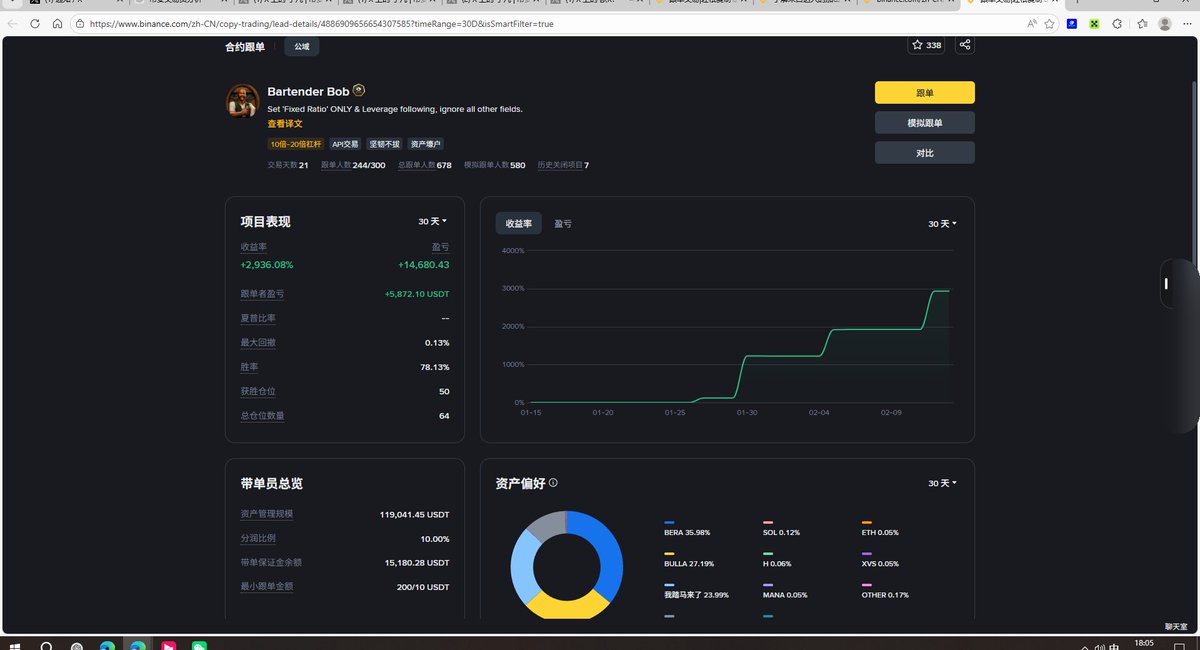
Task: Click the 模拟跟单 button
Action: pyautogui.click(x=924, y=123)
